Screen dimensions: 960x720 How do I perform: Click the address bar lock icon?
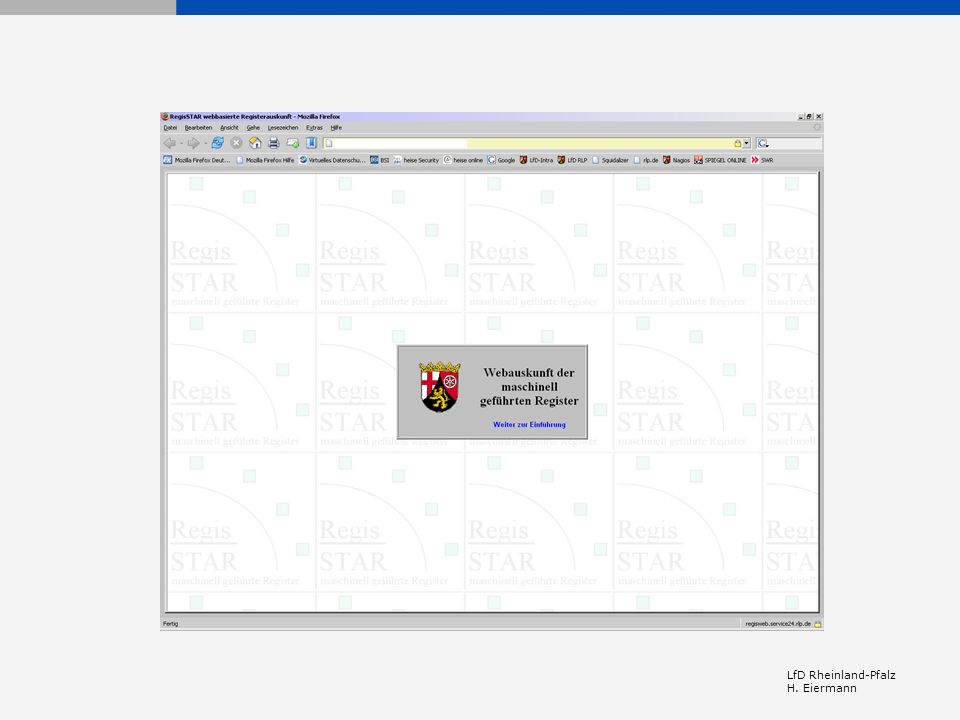point(738,143)
